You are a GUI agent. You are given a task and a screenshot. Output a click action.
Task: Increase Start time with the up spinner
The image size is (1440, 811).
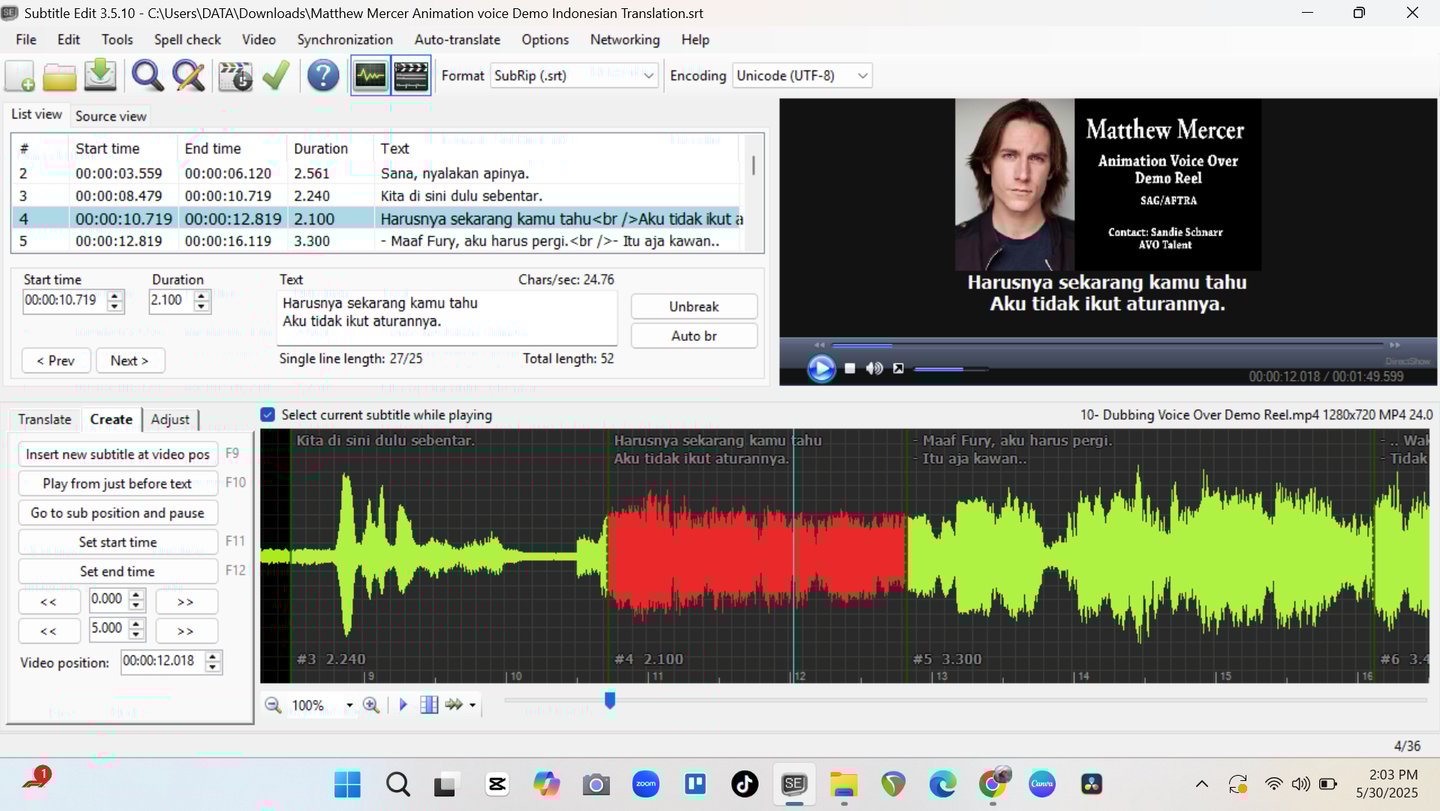click(x=116, y=295)
